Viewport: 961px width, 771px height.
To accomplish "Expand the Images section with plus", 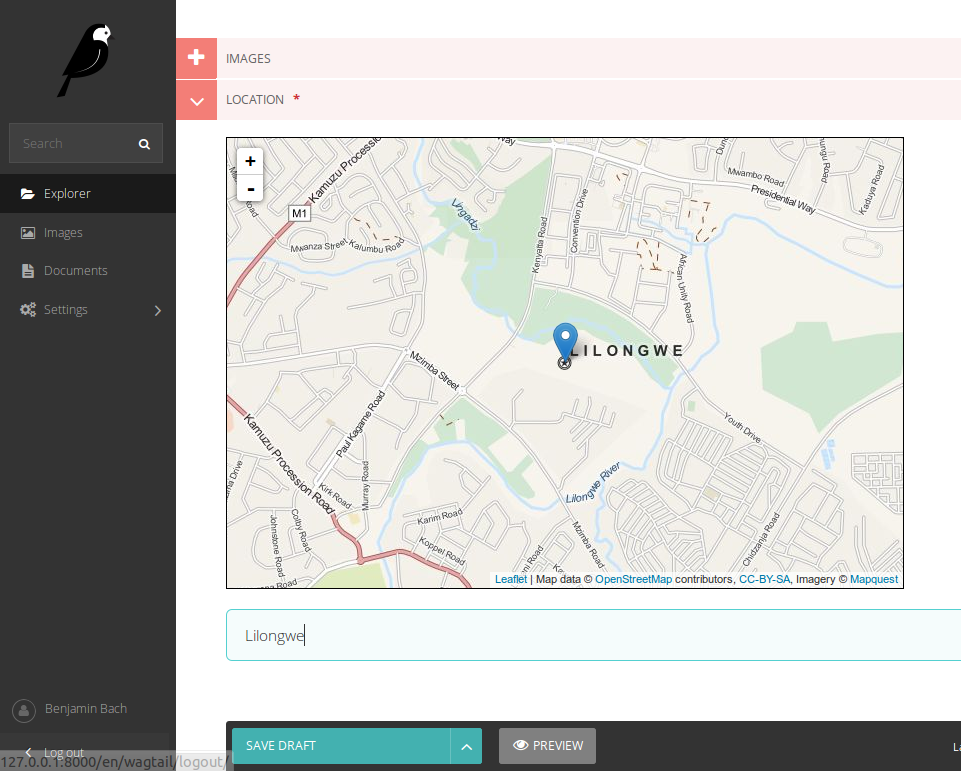I will [196, 58].
